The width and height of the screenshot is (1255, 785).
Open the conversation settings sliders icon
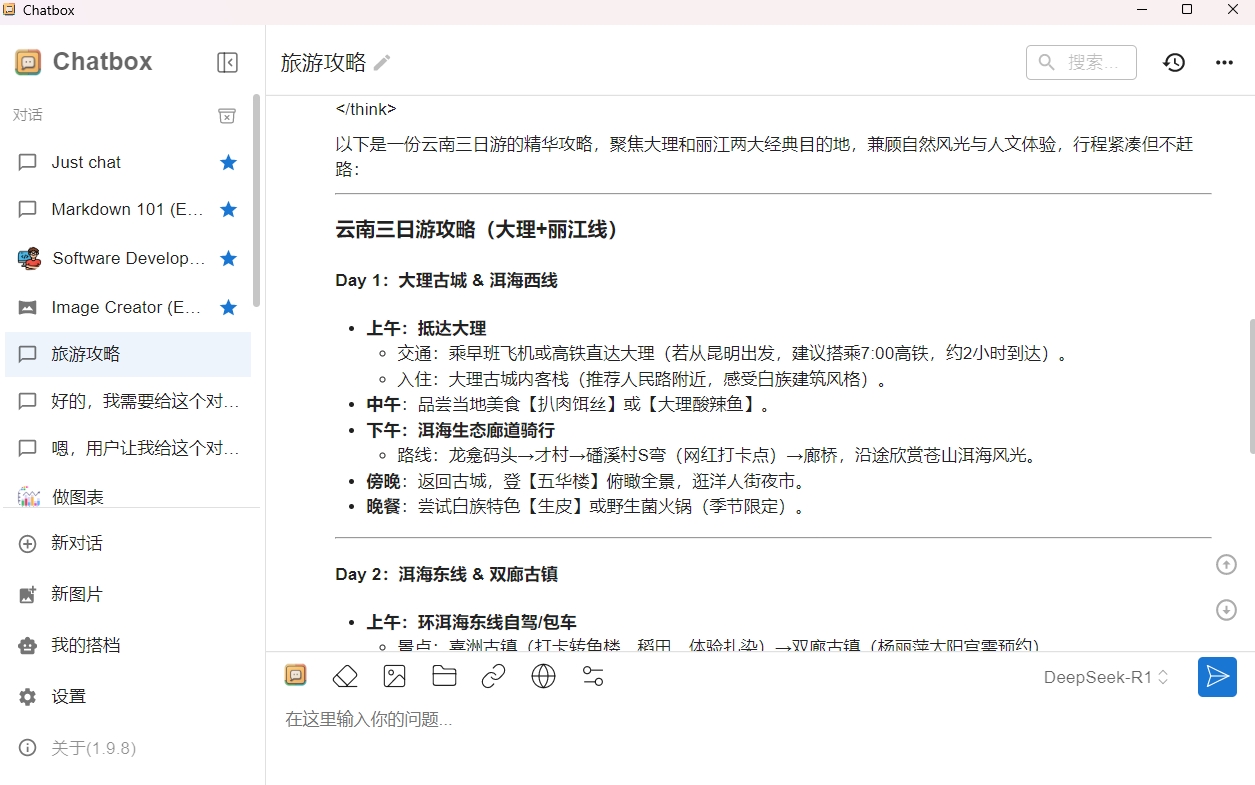click(x=593, y=677)
